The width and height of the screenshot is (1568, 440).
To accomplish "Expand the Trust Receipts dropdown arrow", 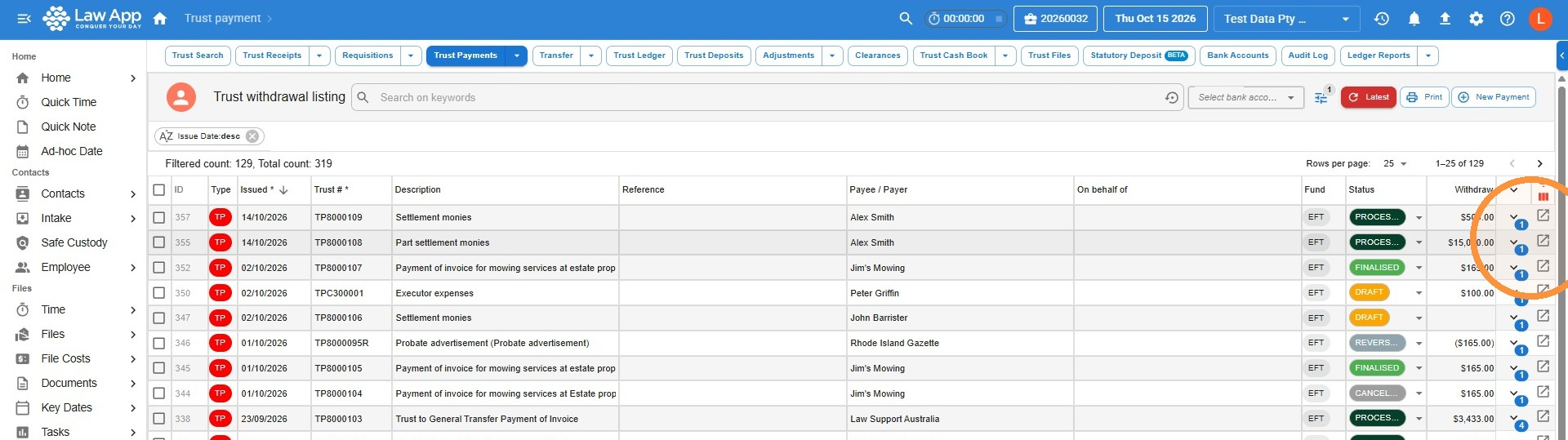I will point(320,56).
